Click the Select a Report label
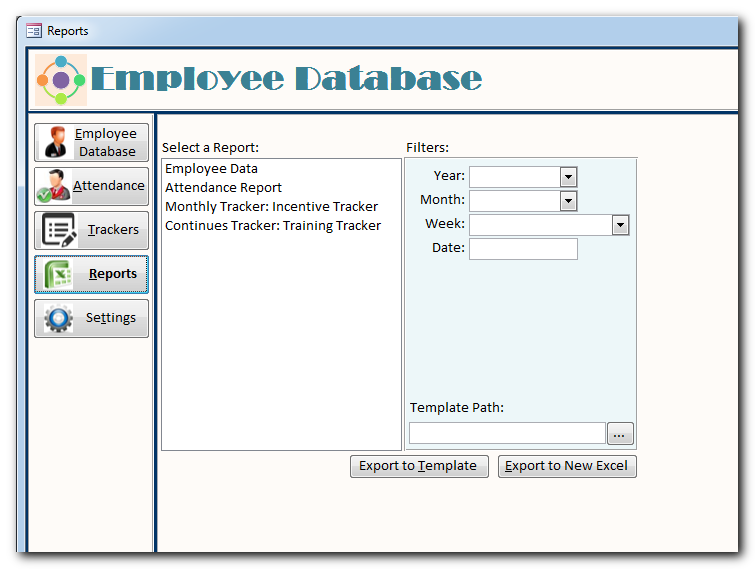 tap(210, 147)
